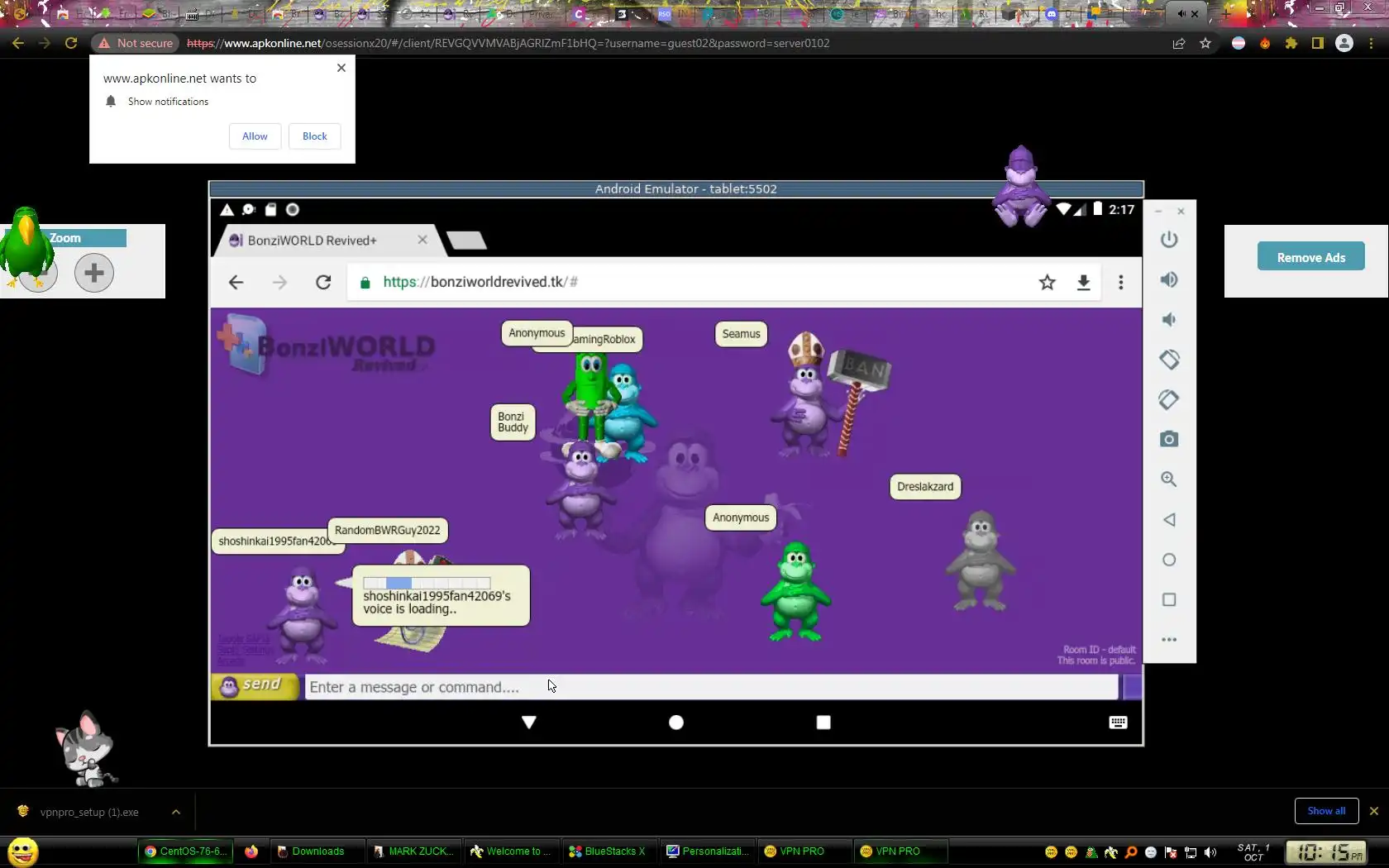Click the Not secure warning badge
The width and height of the screenshot is (1389, 868).
(x=136, y=43)
